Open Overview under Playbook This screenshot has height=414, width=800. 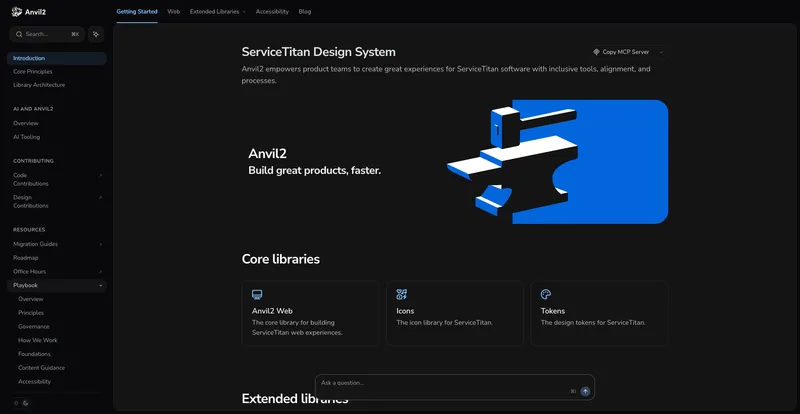pyautogui.click(x=31, y=299)
